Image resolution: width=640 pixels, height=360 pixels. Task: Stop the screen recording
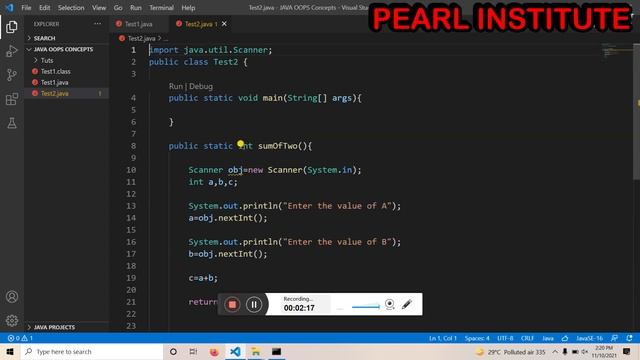pyautogui.click(x=232, y=304)
